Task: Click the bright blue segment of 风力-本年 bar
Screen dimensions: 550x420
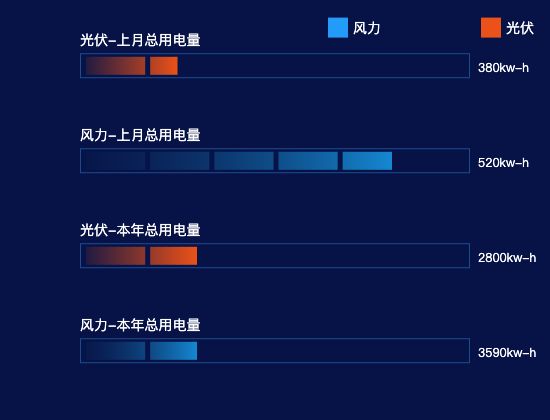Action: 174,351
